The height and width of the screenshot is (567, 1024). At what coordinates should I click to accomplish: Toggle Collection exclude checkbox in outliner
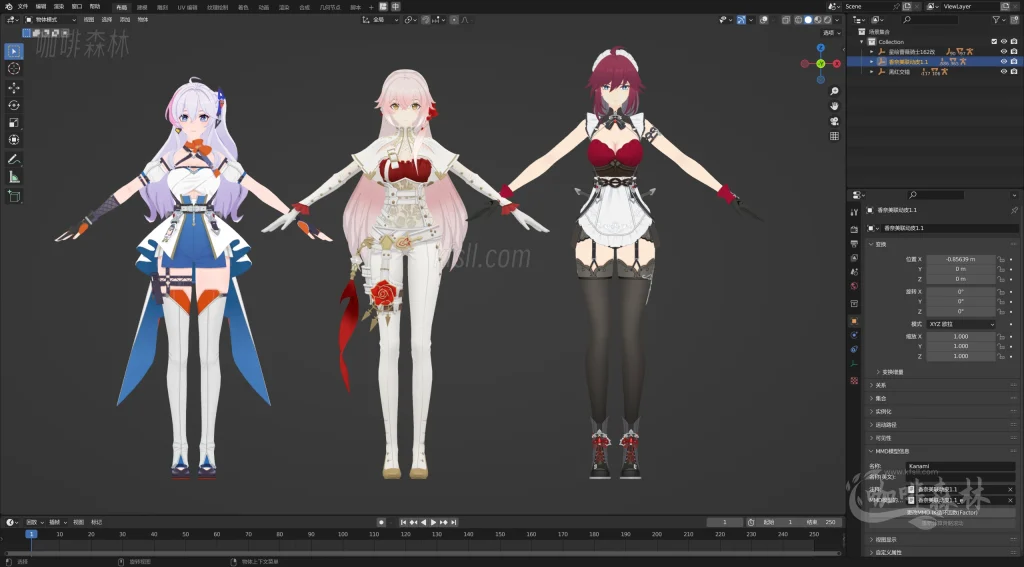coord(994,42)
